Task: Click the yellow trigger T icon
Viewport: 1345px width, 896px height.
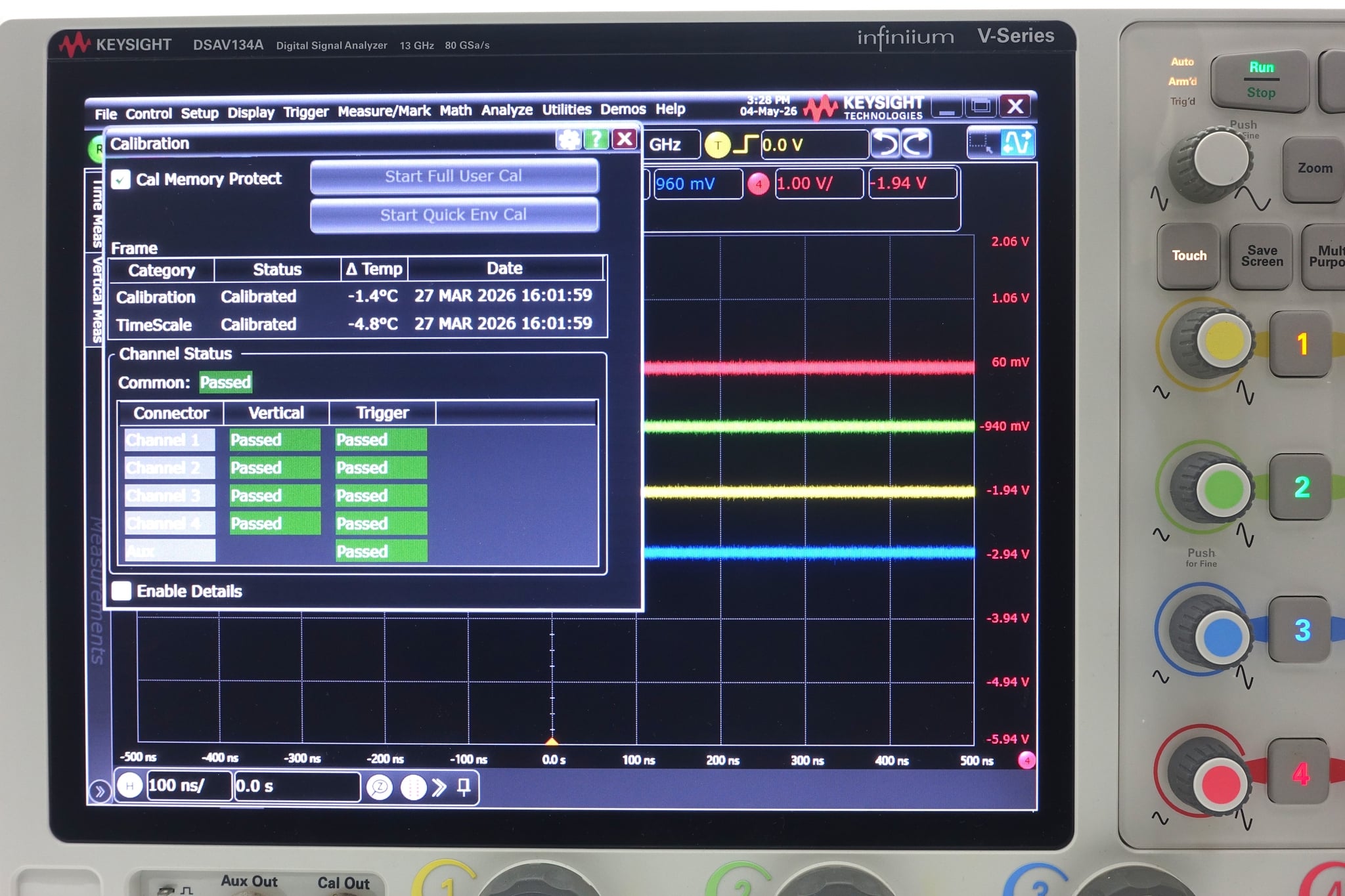Action: (717, 145)
